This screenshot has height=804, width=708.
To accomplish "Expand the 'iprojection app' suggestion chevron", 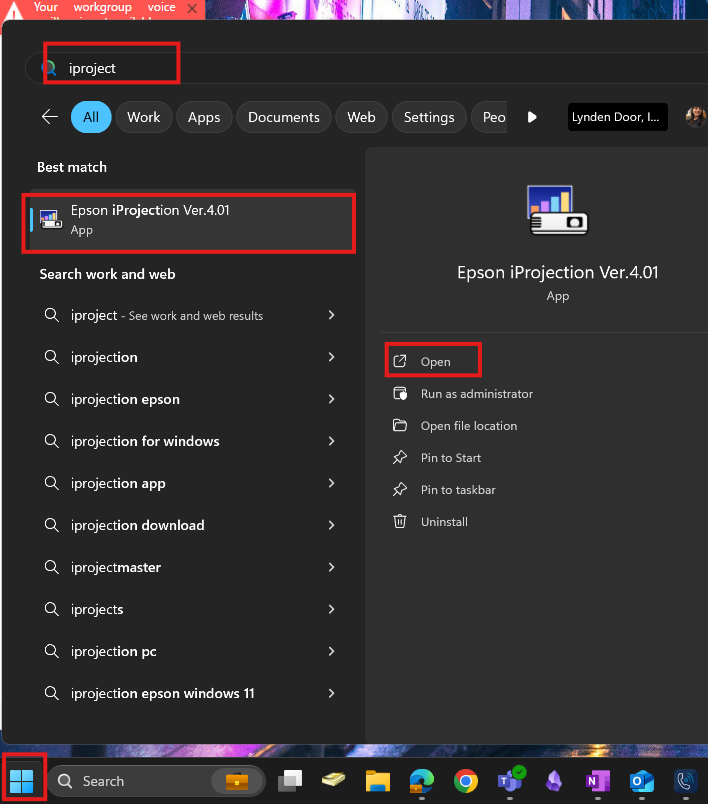I will tap(331, 483).
